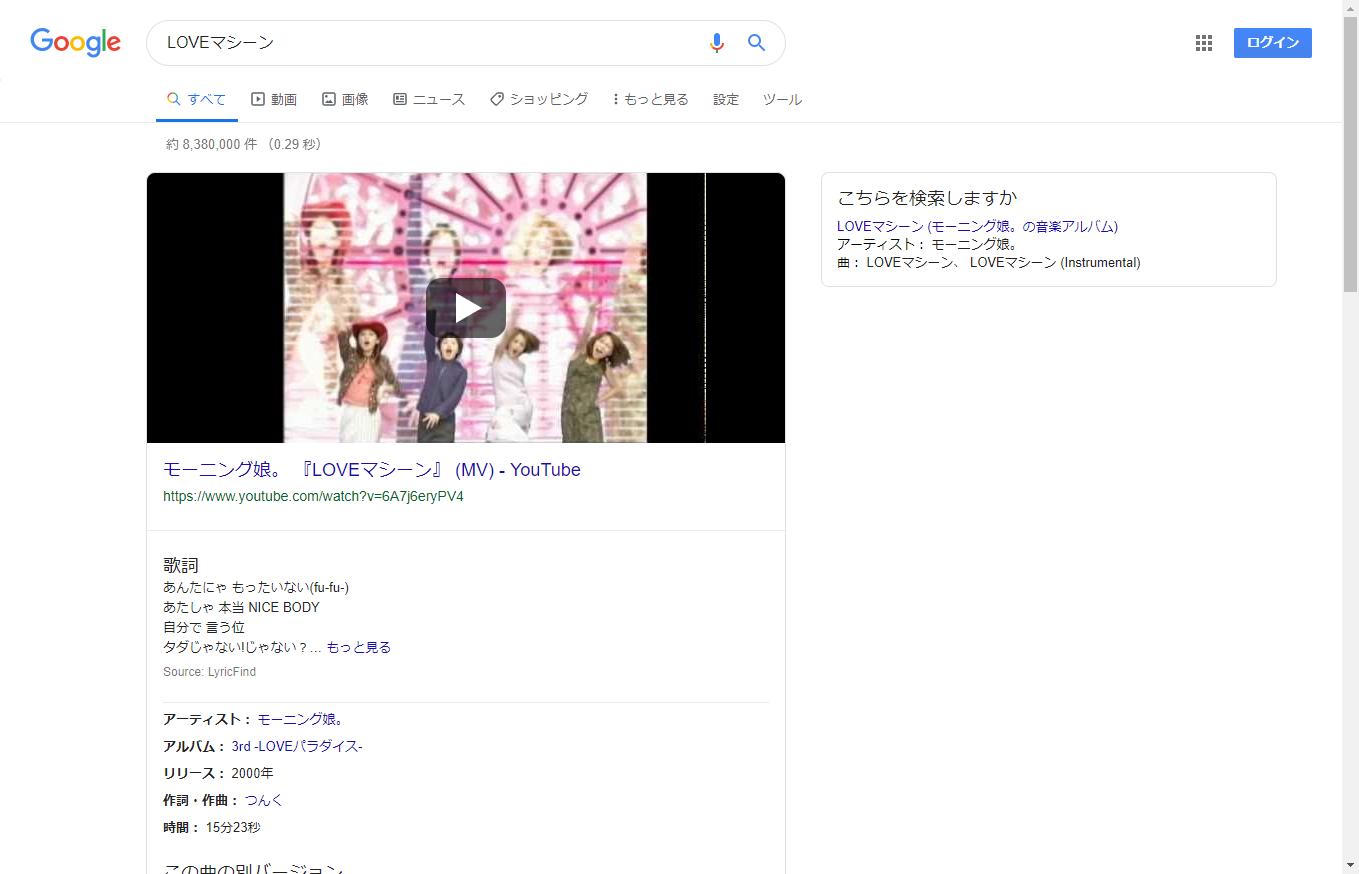Click the youtube.com/watch URL
1359x874 pixels.
[313, 496]
